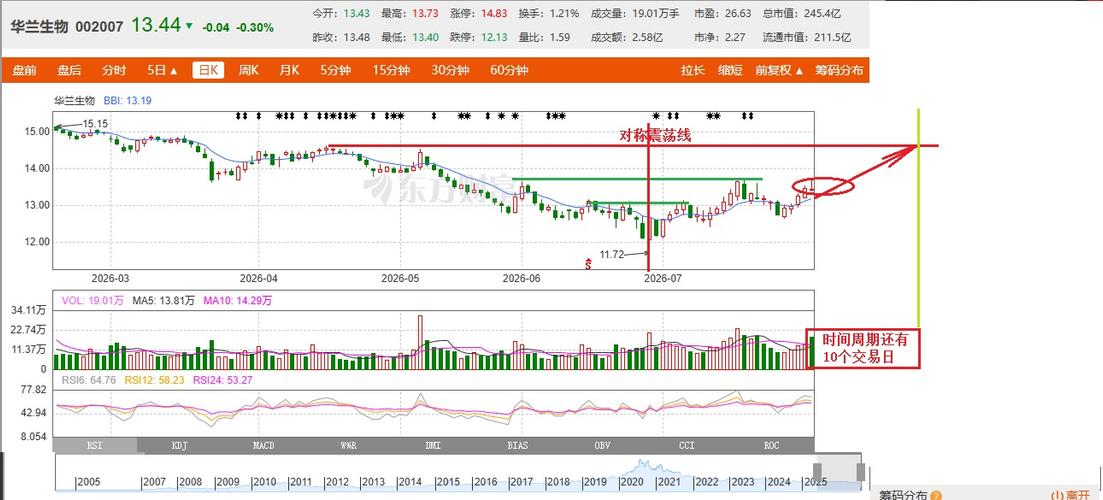
Task: Click the BBI: 13.19 indicator label
Action: (127, 101)
